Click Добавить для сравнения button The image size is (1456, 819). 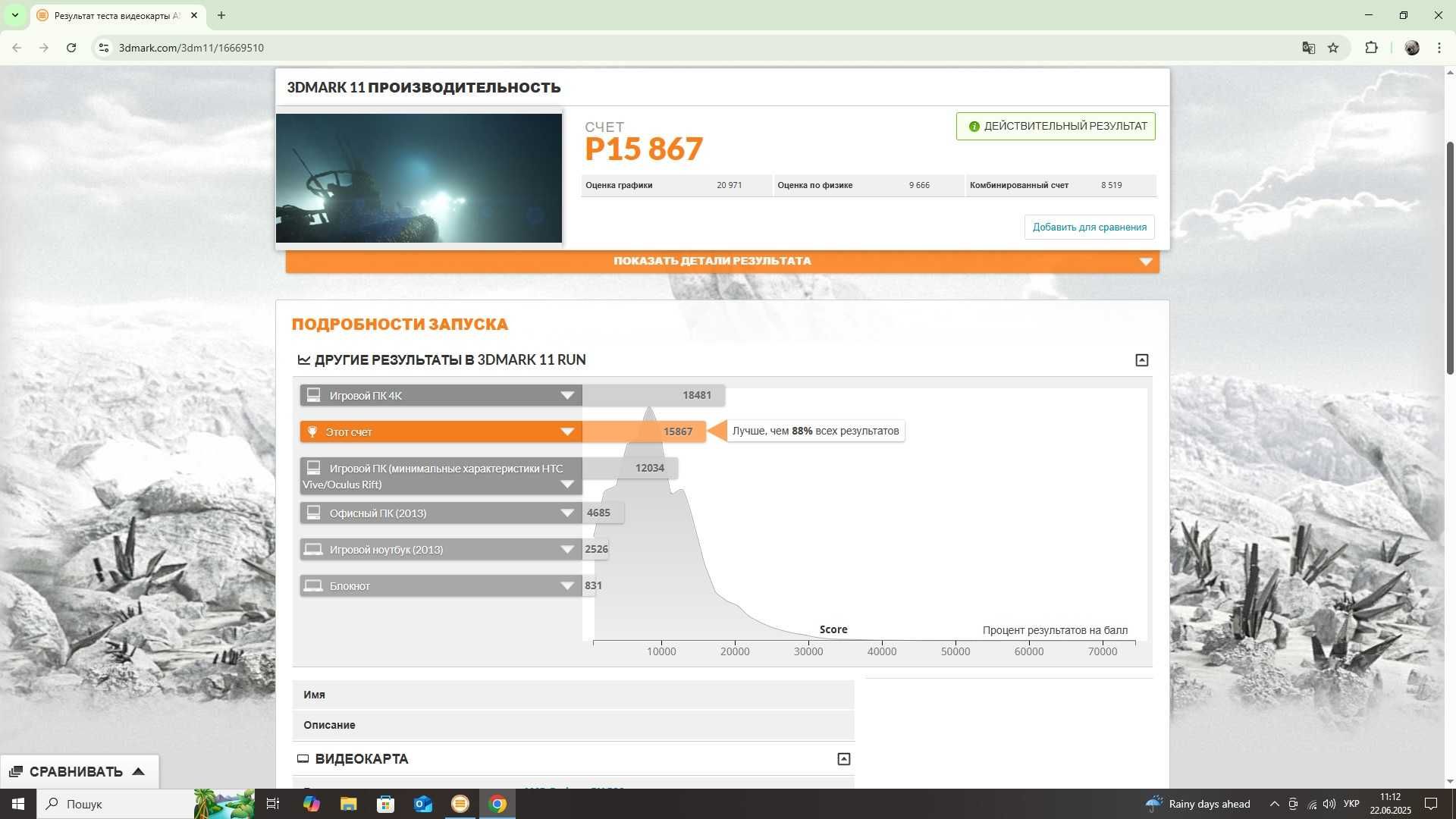(x=1089, y=227)
